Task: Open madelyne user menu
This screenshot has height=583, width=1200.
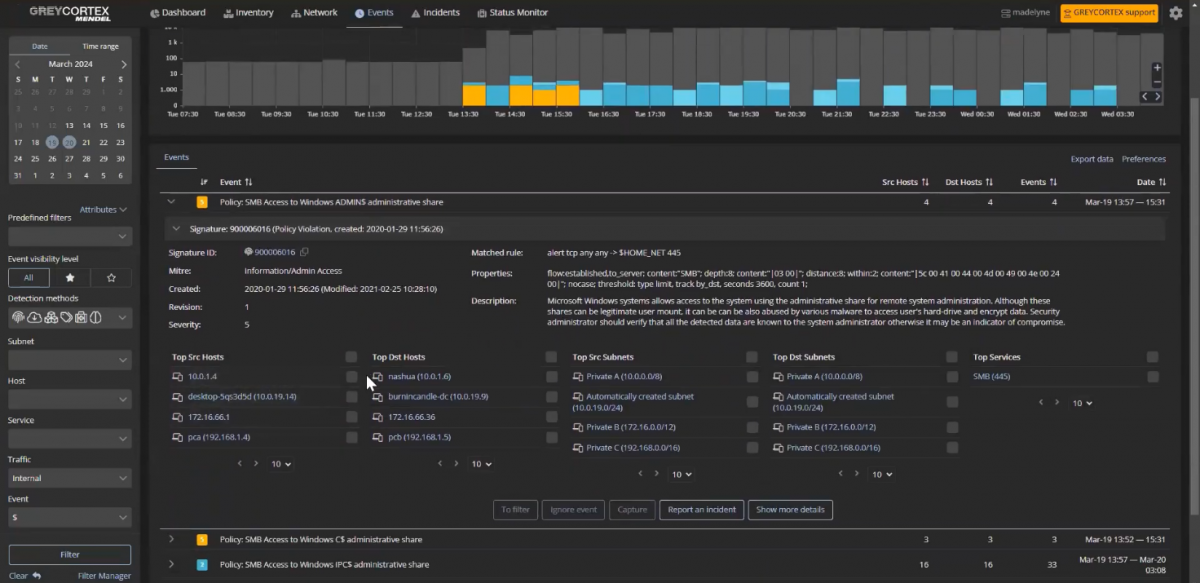Action: pyautogui.click(x=1027, y=13)
